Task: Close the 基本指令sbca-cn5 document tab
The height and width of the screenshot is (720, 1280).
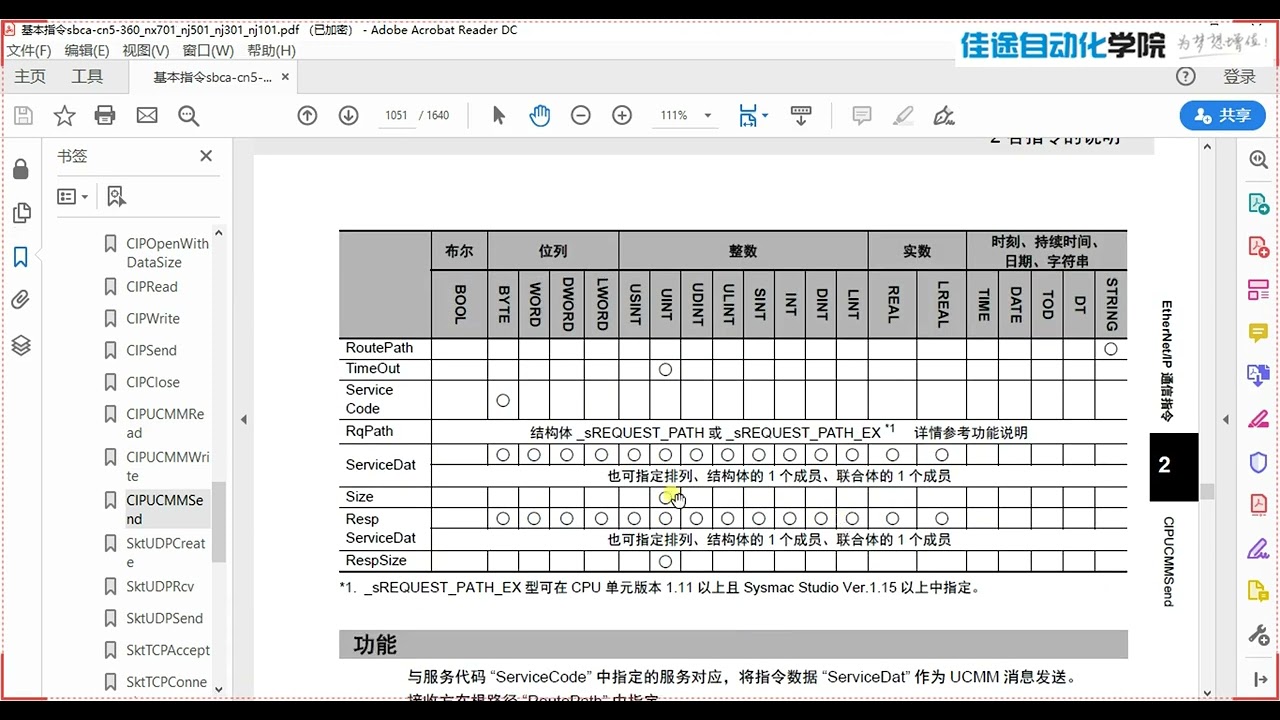Action: (x=285, y=77)
